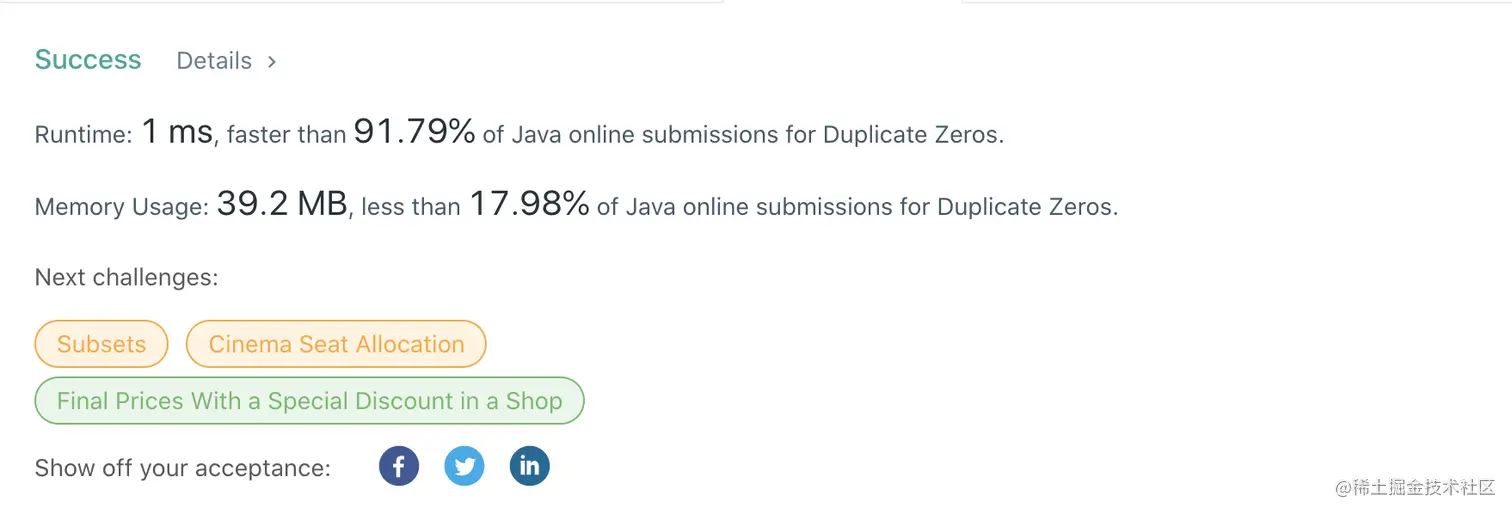Expand the chevron arrow beside Details
This screenshot has width=1512, height=514.
pyautogui.click(x=272, y=61)
